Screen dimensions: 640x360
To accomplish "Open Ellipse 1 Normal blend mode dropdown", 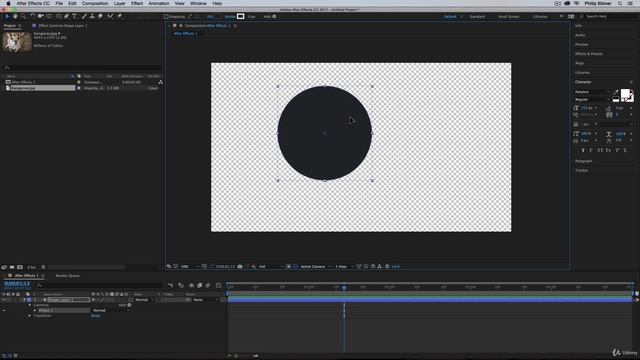I will 111,310.
